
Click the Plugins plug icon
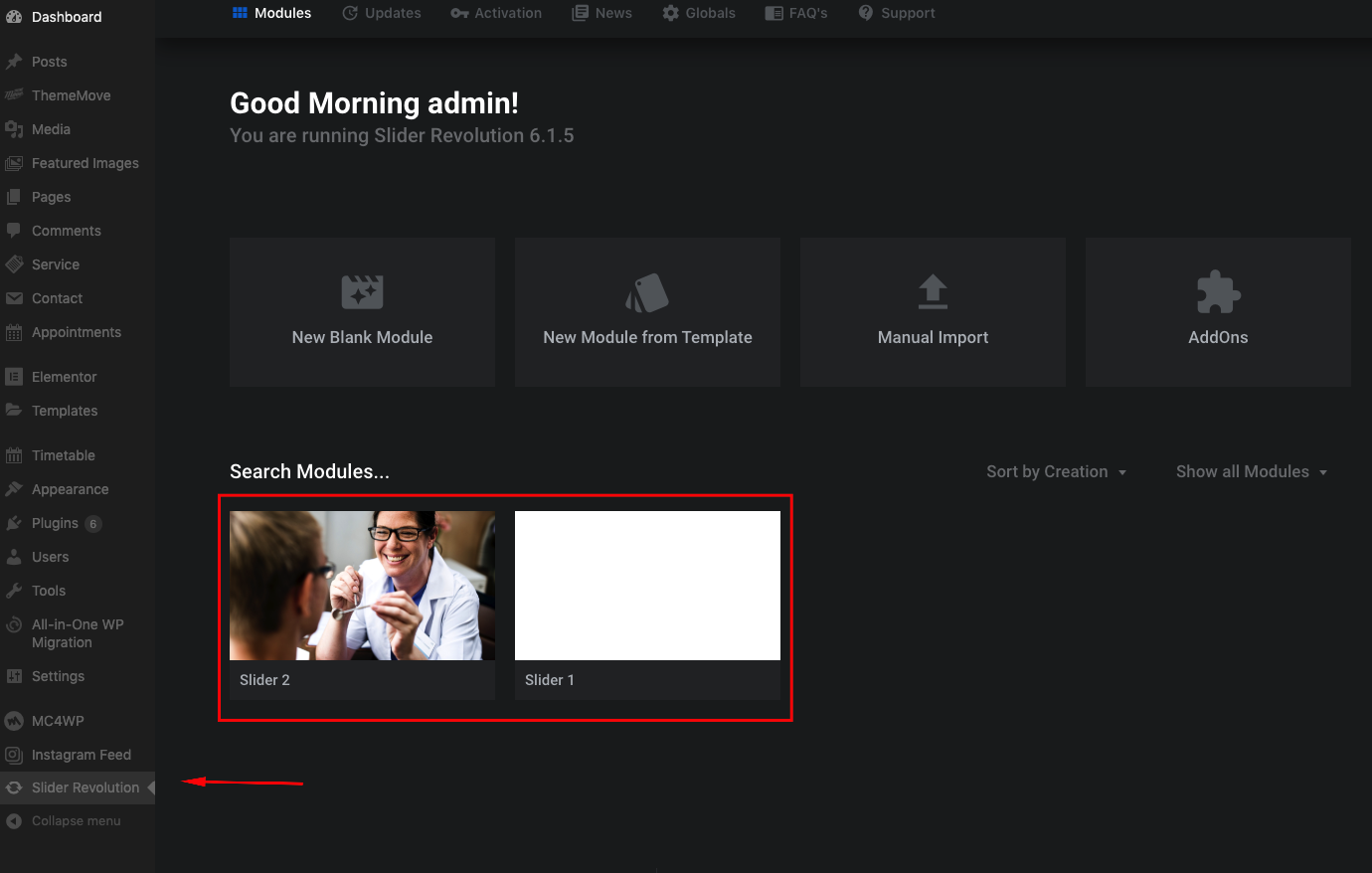pyautogui.click(x=14, y=523)
